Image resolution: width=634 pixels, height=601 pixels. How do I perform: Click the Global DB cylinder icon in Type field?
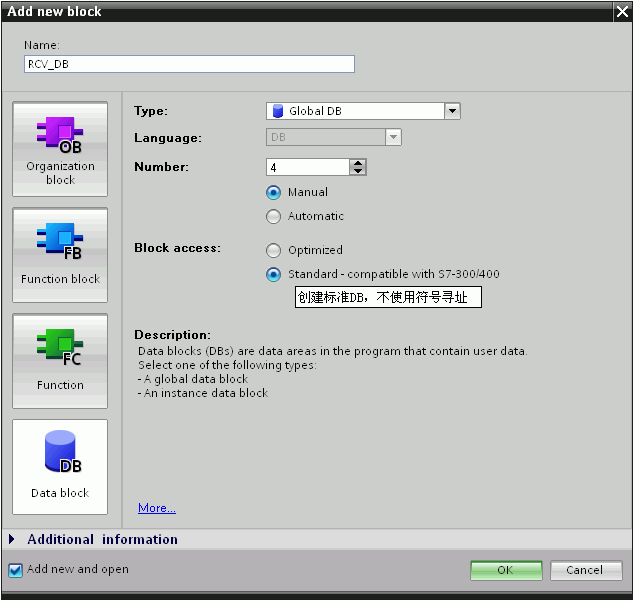coord(277,111)
